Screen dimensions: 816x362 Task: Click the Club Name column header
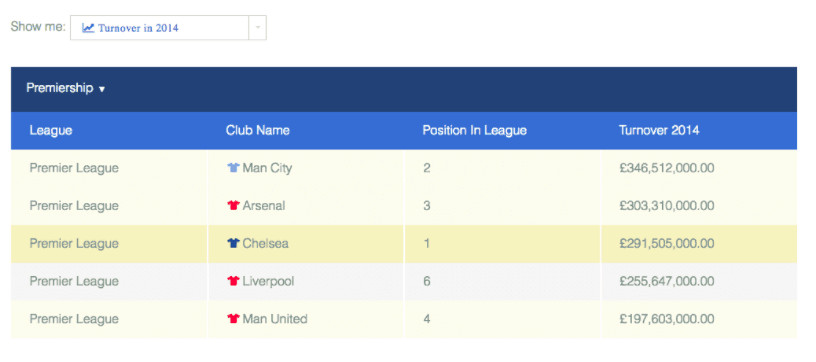258,131
